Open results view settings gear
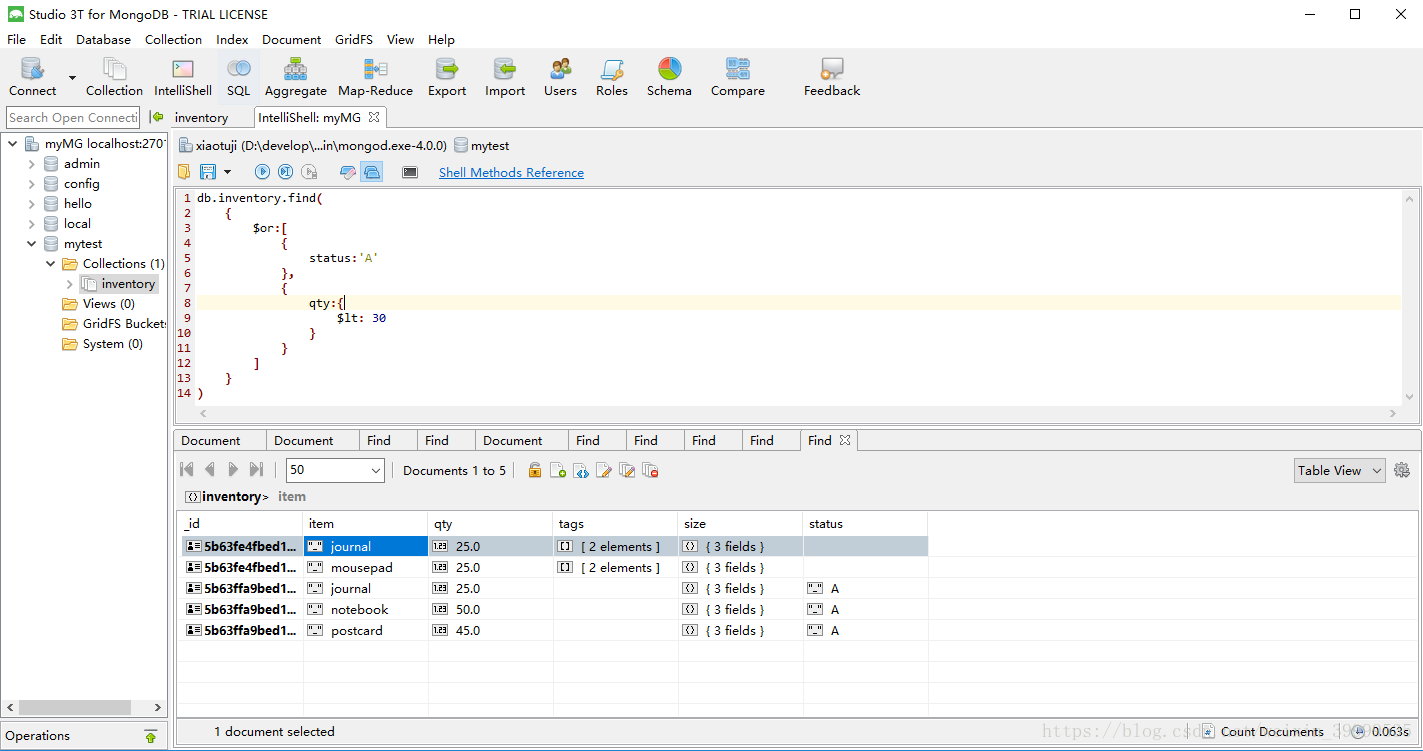 click(x=1402, y=470)
